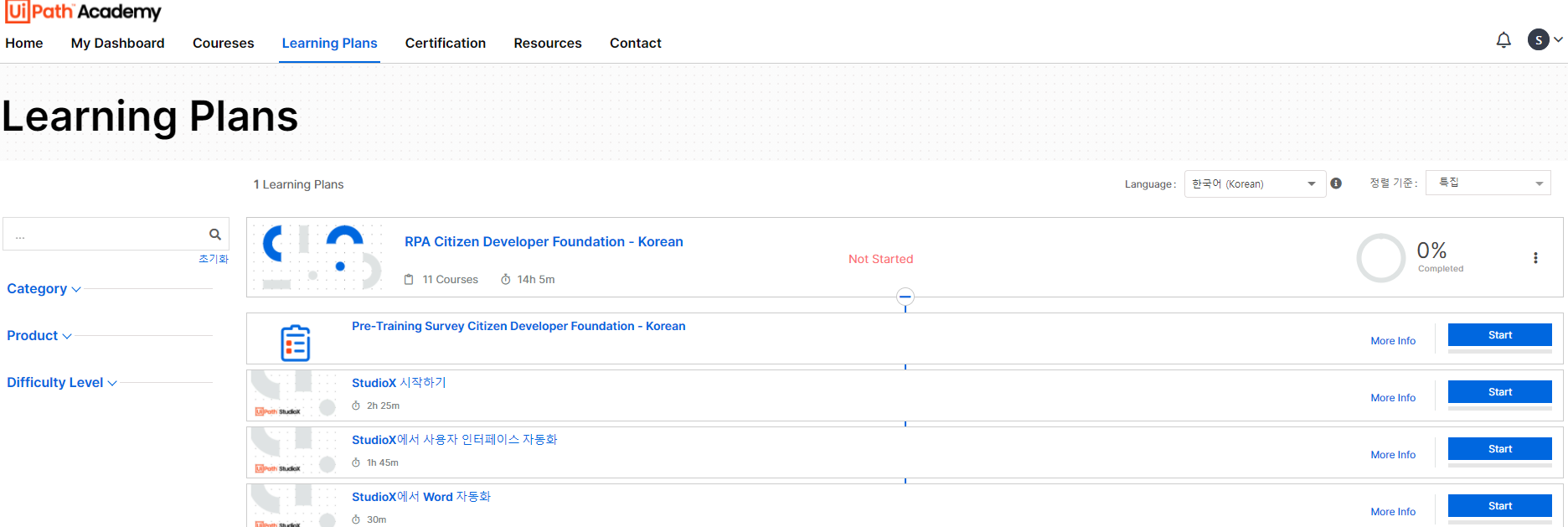1568x527 pixels.
Task: Click the 14h 5m duration text
Action: click(x=536, y=280)
